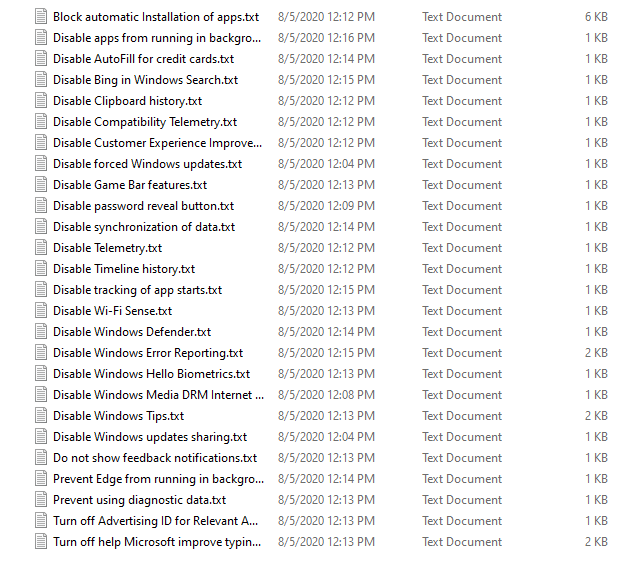Select file name Disable Wi-Fi Sense.txt
The height and width of the screenshot is (573, 634).
coord(112,312)
